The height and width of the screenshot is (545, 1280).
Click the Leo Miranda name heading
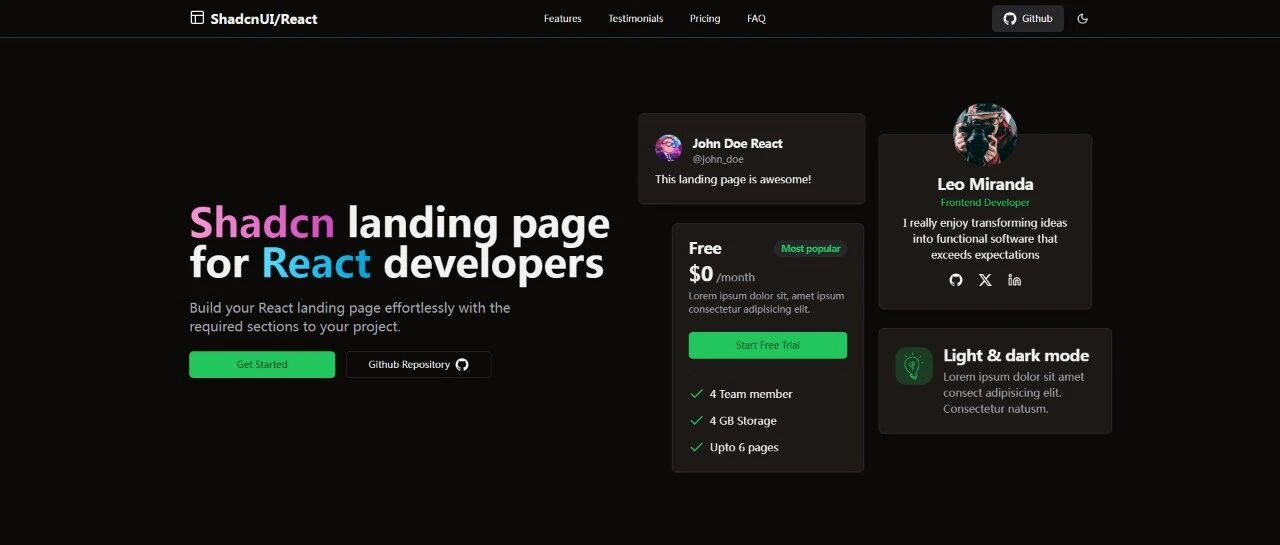[985, 184]
